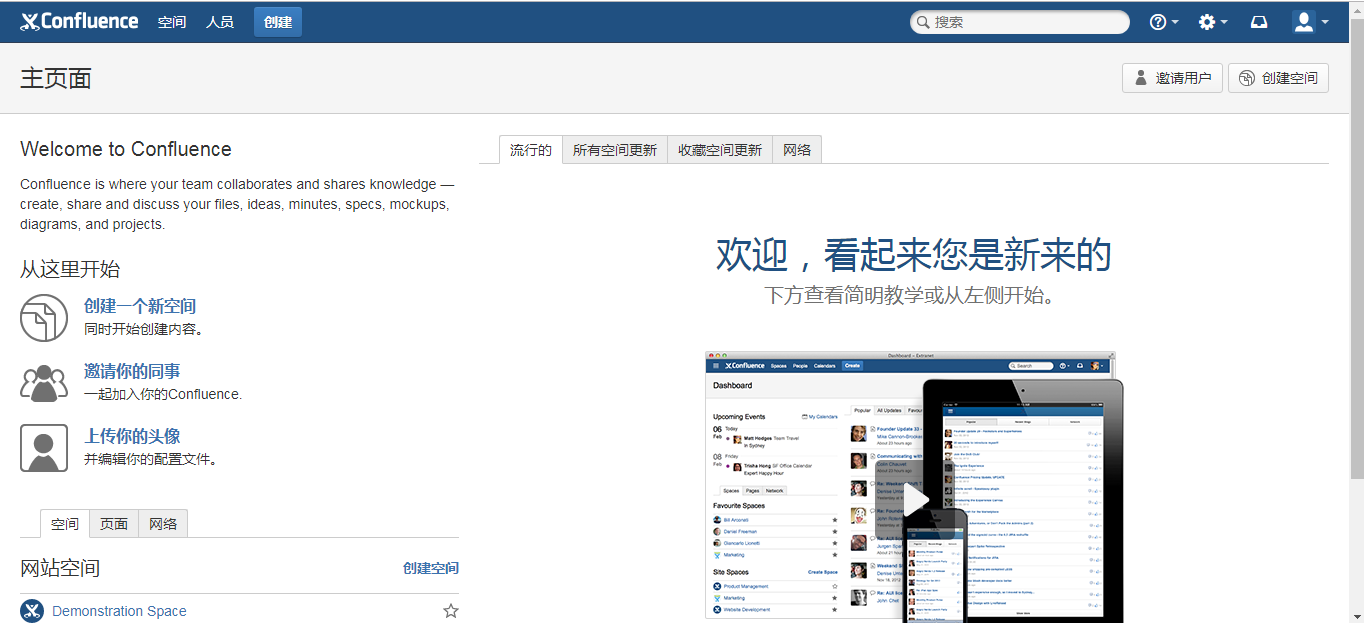Switch to the right-panel 网络 tab

(797, 150)
